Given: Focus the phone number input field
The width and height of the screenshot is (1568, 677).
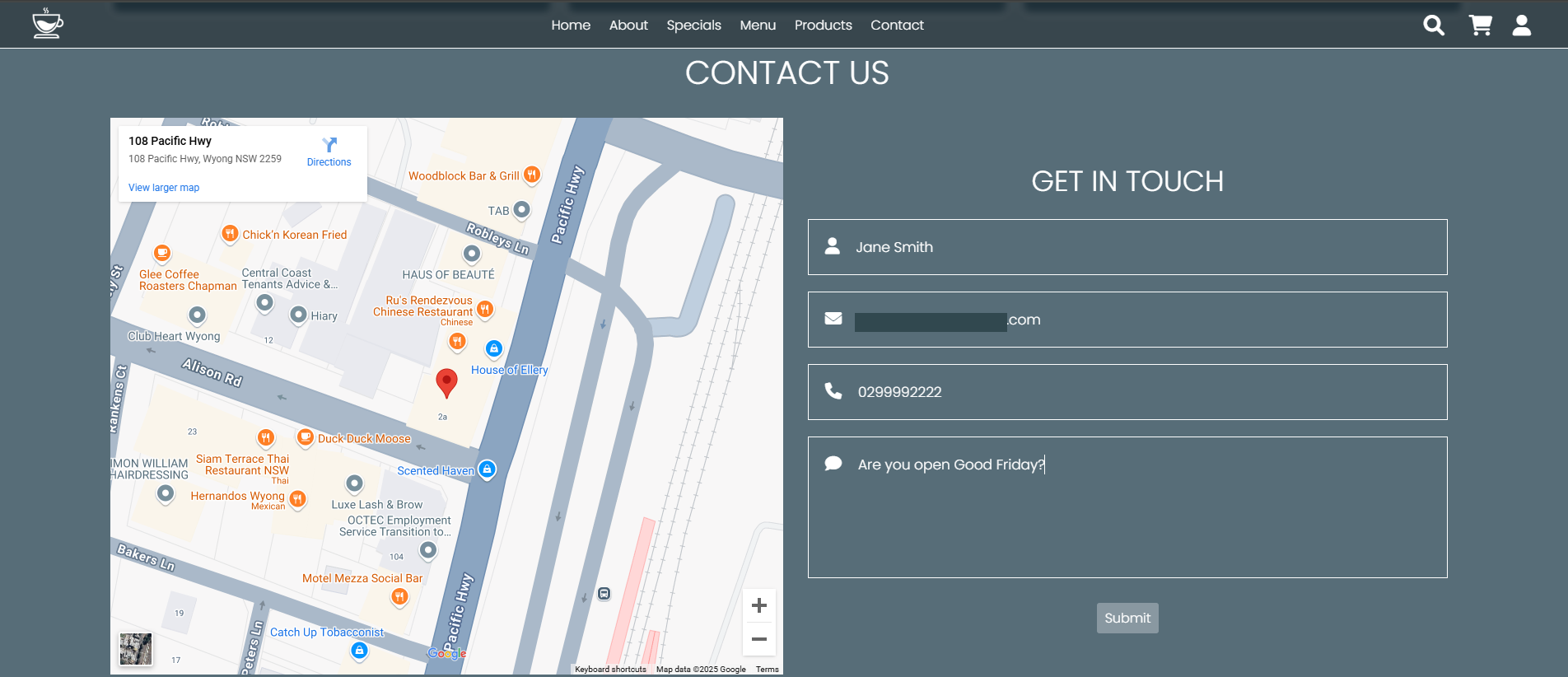Looking at the screenshot, I should (x=1136, y=392).
